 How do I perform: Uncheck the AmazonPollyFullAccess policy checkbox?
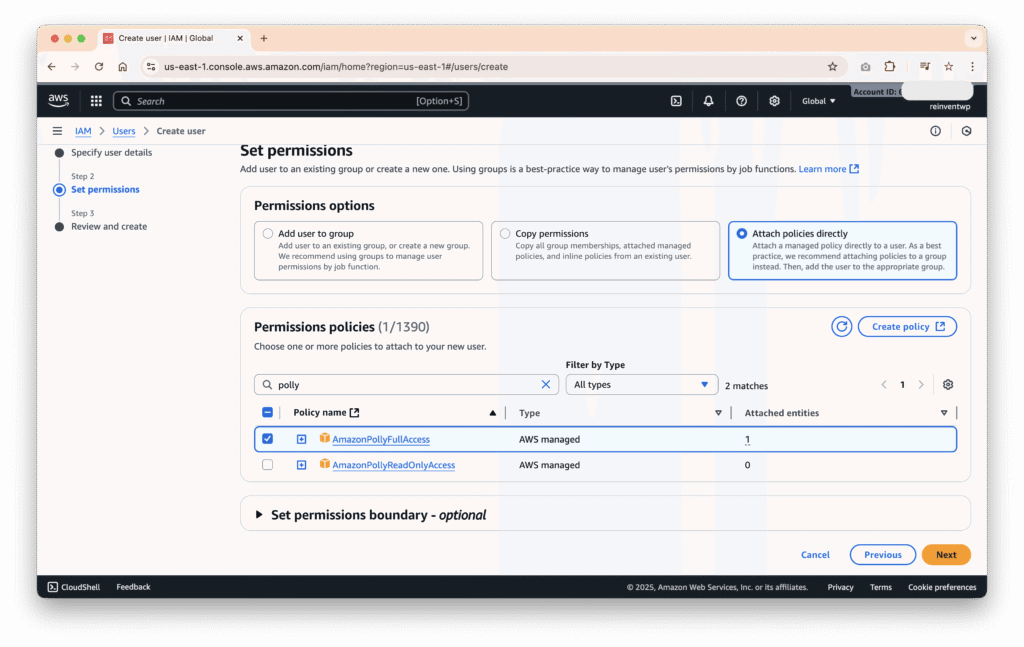[x=267, y=439]
